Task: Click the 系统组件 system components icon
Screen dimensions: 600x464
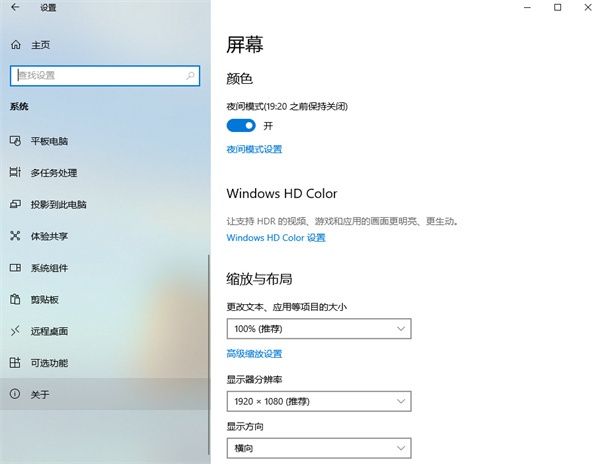Action: coord(15,268)
